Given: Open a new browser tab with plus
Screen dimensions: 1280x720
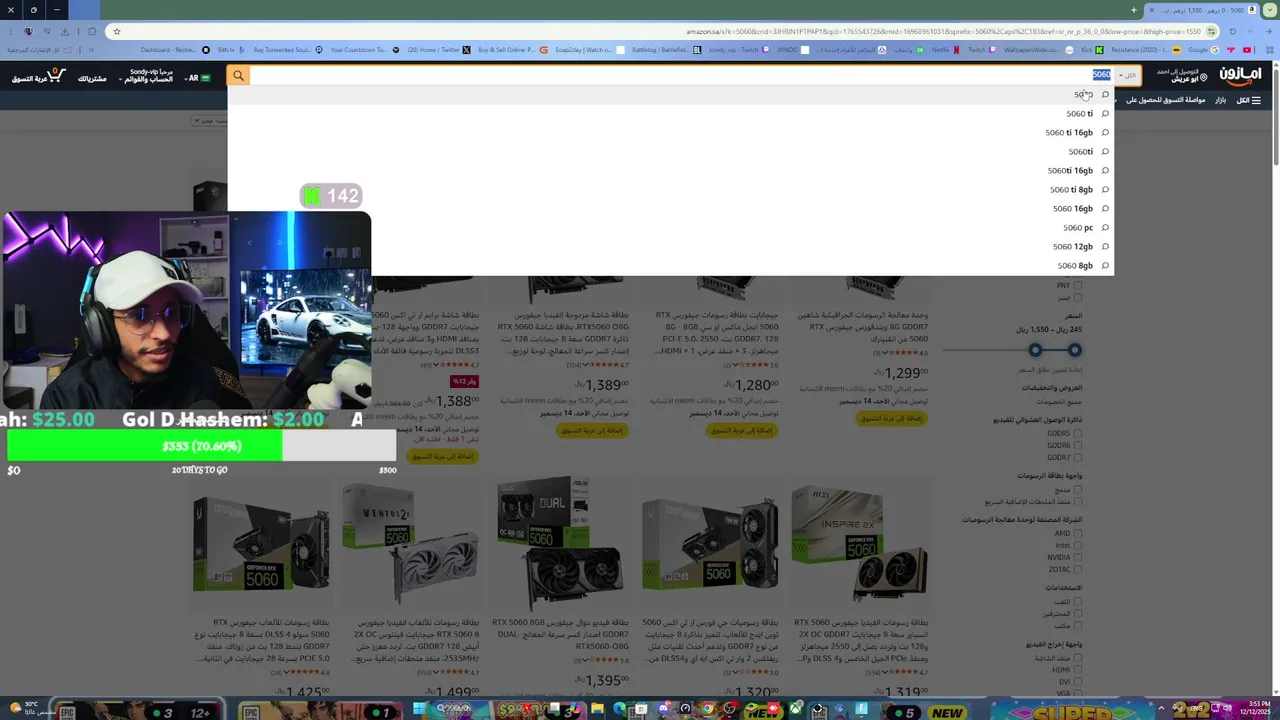Looking at the screenshot, I should [x=1133, y=10].
